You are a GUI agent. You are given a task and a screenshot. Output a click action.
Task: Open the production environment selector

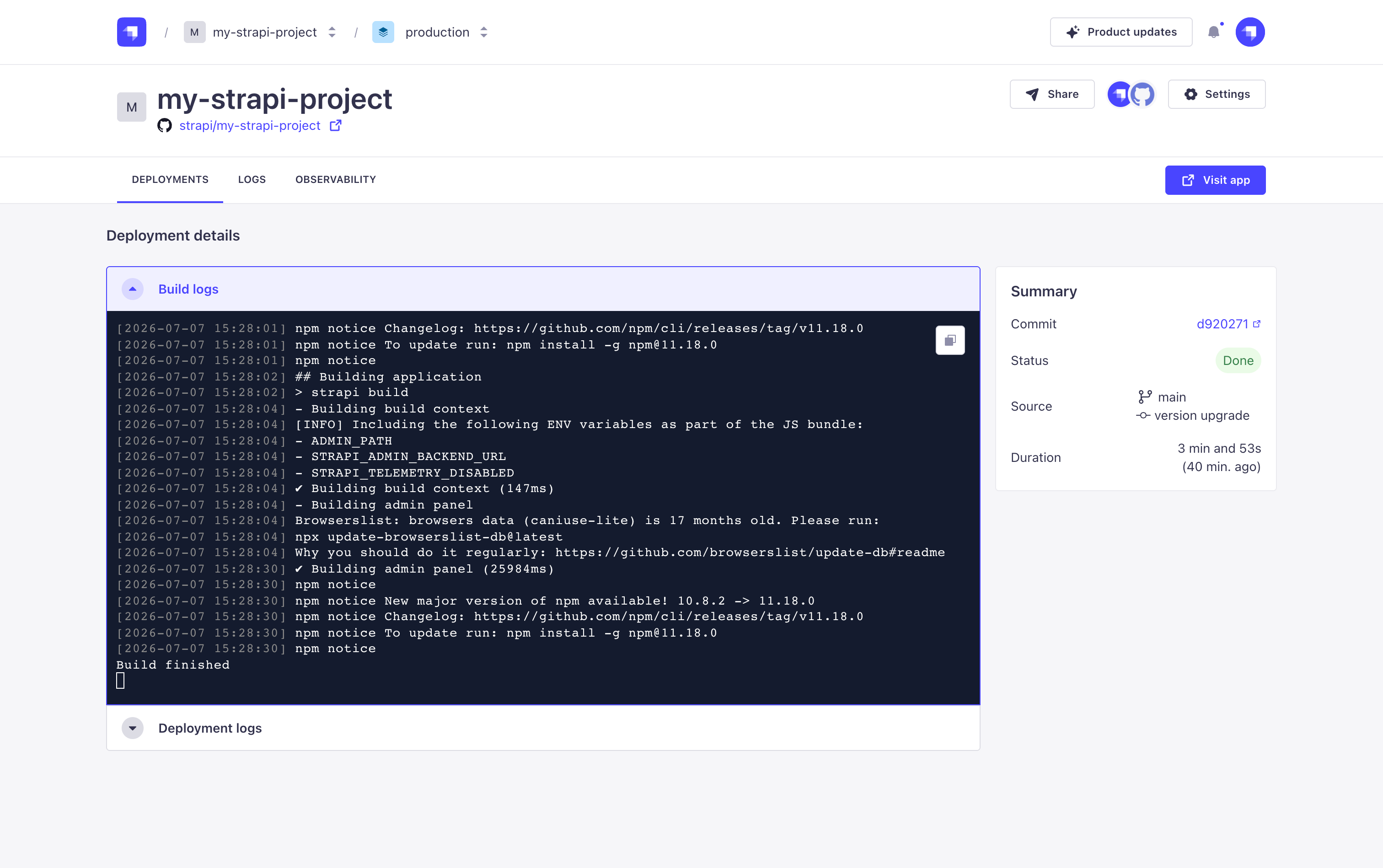(x=483, y=32)
